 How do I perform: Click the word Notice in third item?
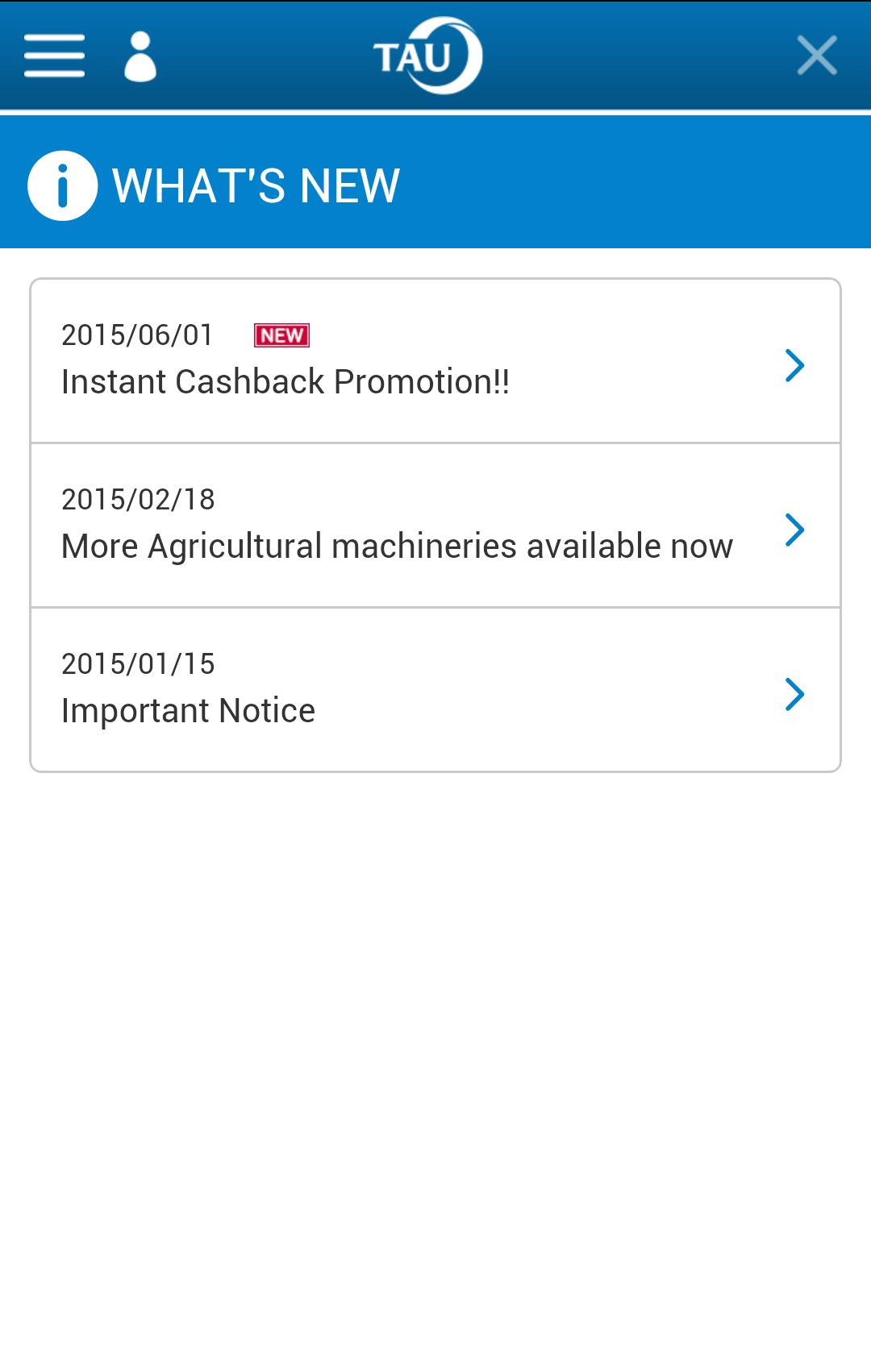tap(267, 711)
